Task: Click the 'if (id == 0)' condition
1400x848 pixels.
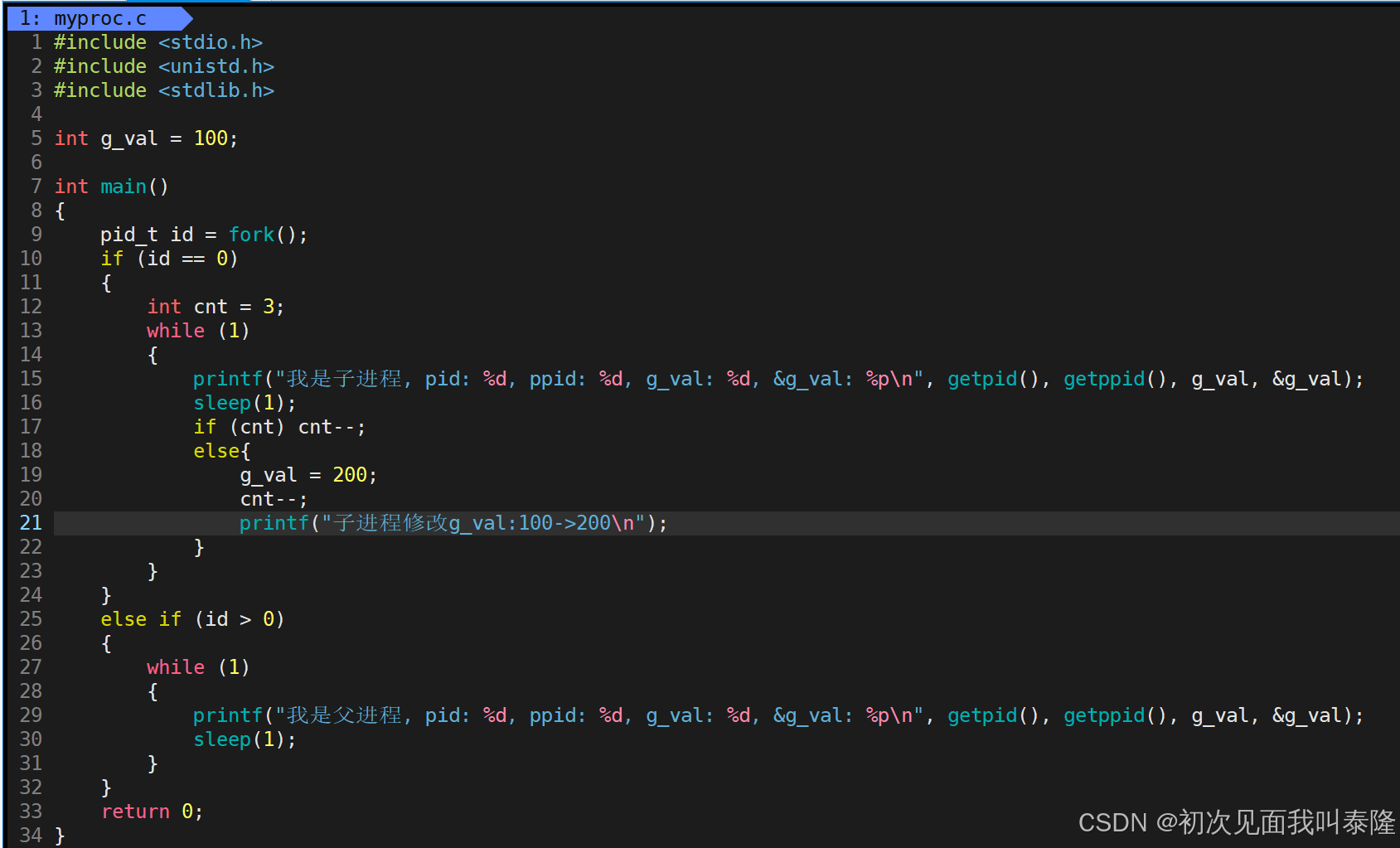Action: (169, 259)
